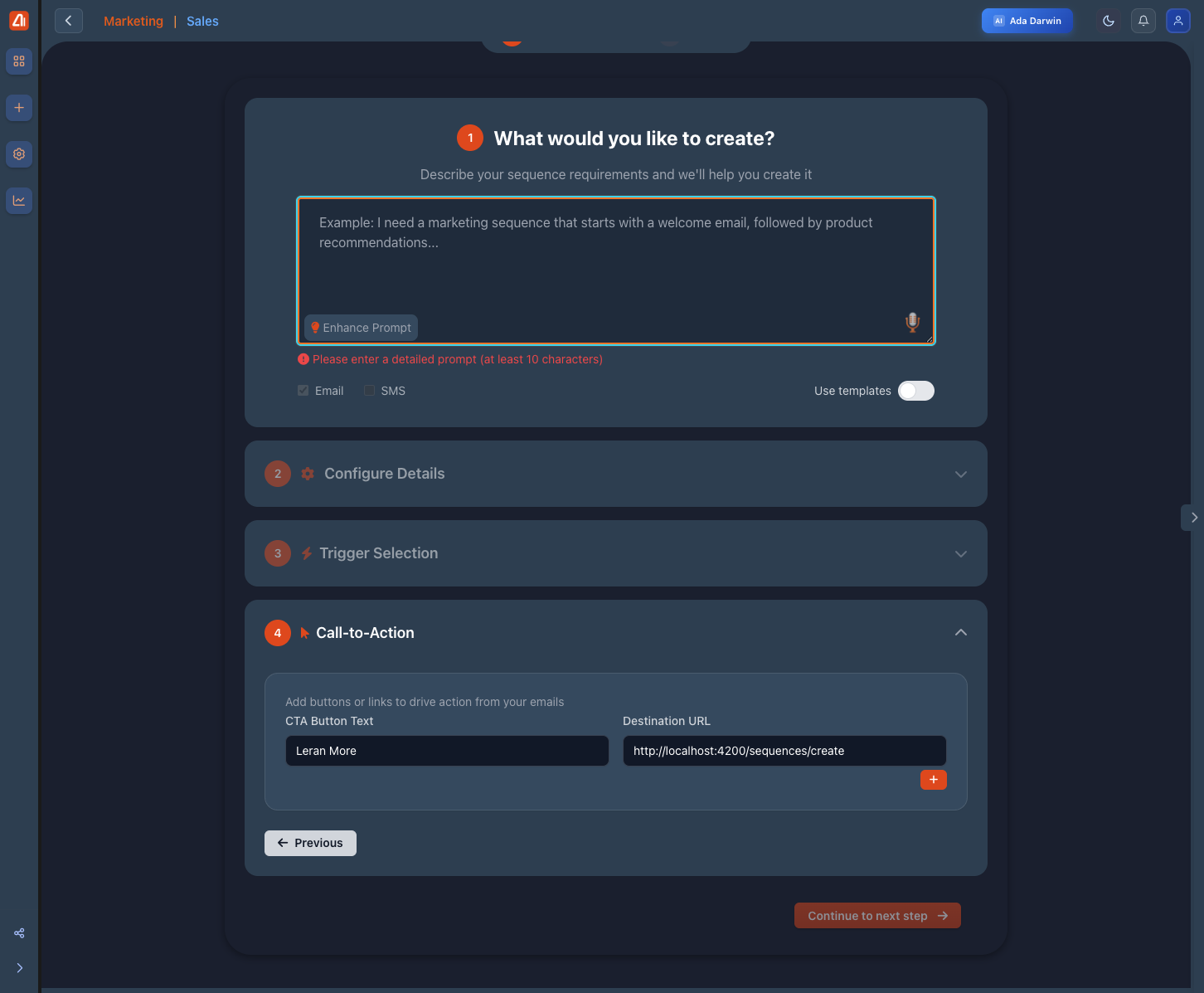Open the analytics chart icon in sidebar
The width and height of the screenshot is (1204, 993).
(19, 201)
